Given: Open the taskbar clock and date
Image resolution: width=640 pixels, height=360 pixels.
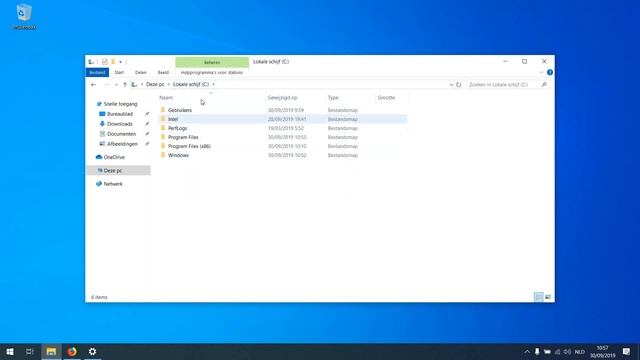Looking at the screenshot, I should click(602, 352).
